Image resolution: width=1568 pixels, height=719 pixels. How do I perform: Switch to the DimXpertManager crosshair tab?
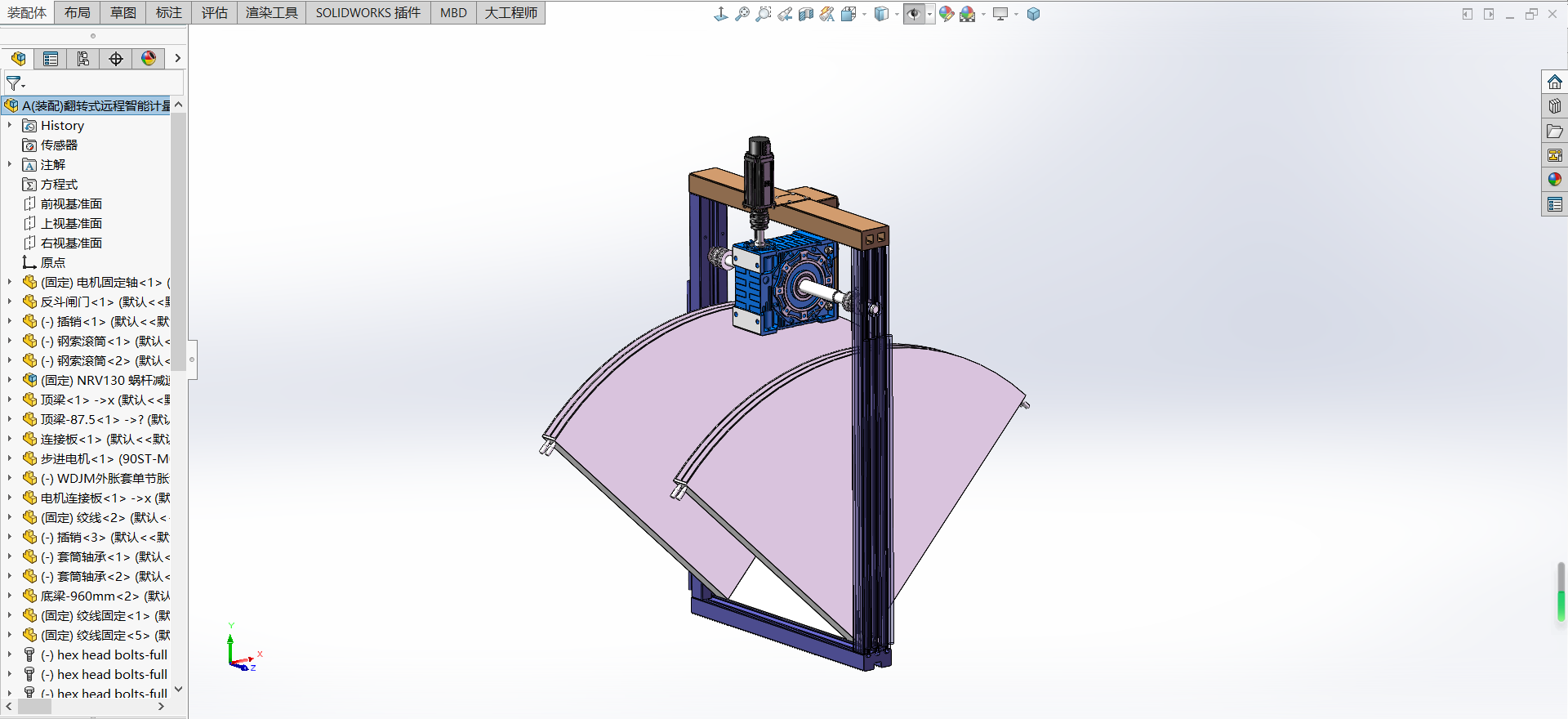coord(116,59)
